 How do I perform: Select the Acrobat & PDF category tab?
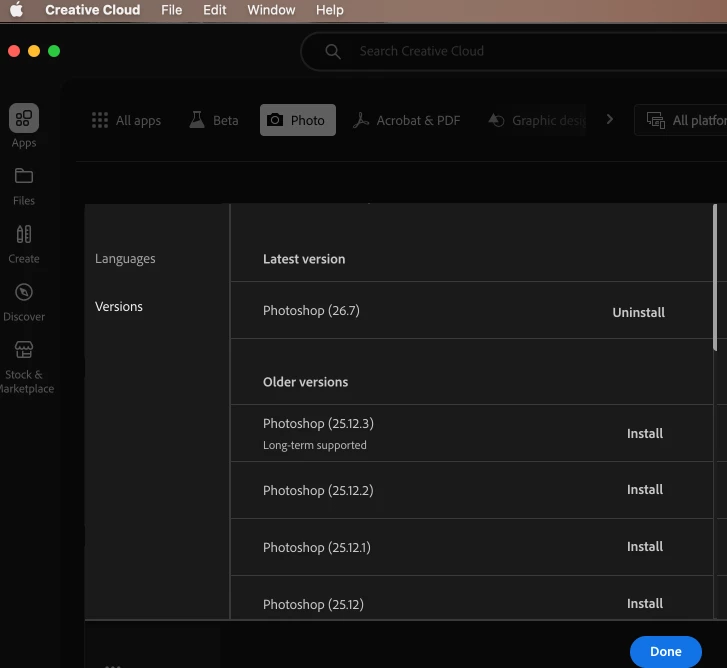tap(407, 120)
